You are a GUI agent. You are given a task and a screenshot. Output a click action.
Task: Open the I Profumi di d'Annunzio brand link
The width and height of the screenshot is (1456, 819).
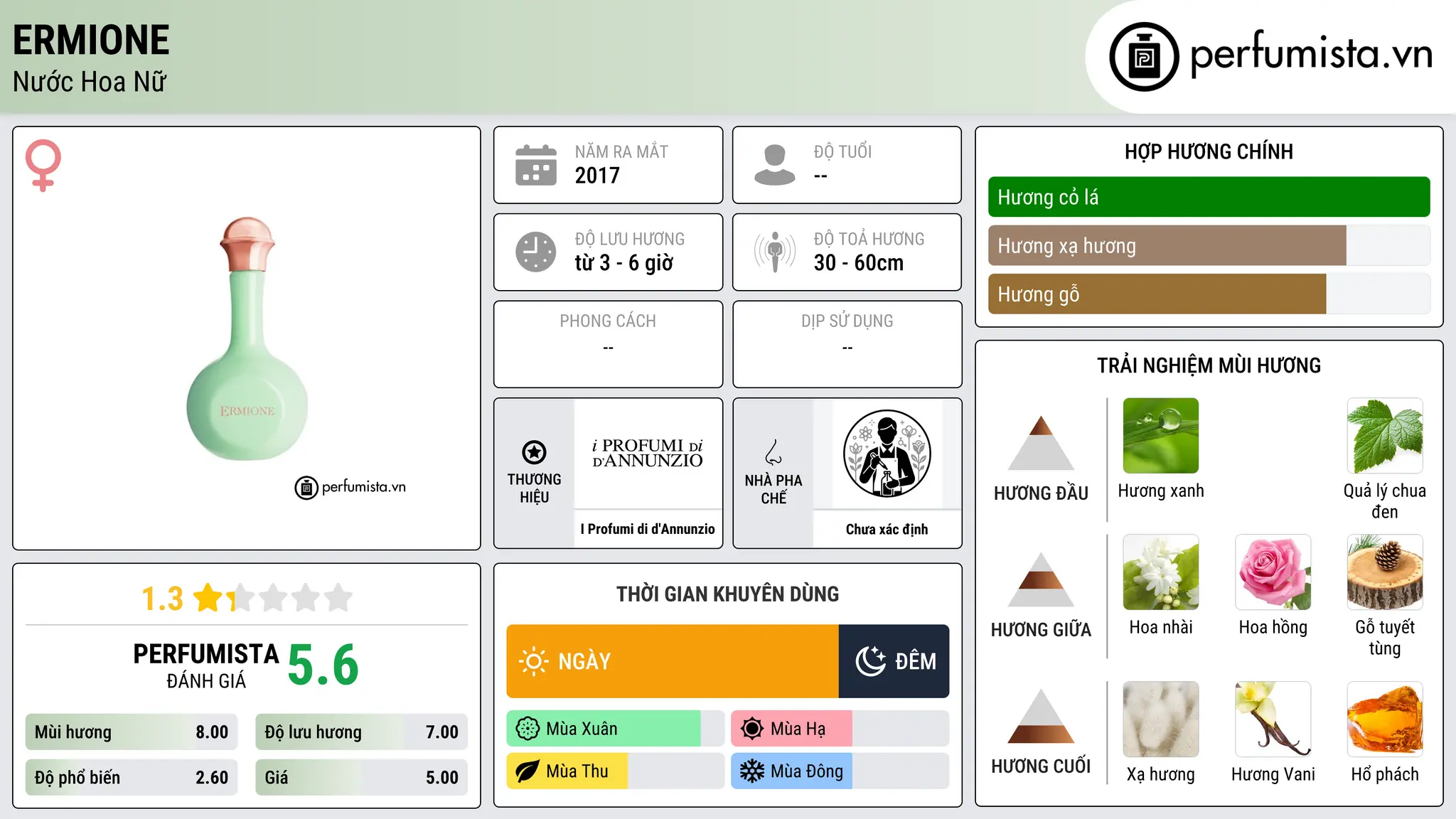(648, 529)
